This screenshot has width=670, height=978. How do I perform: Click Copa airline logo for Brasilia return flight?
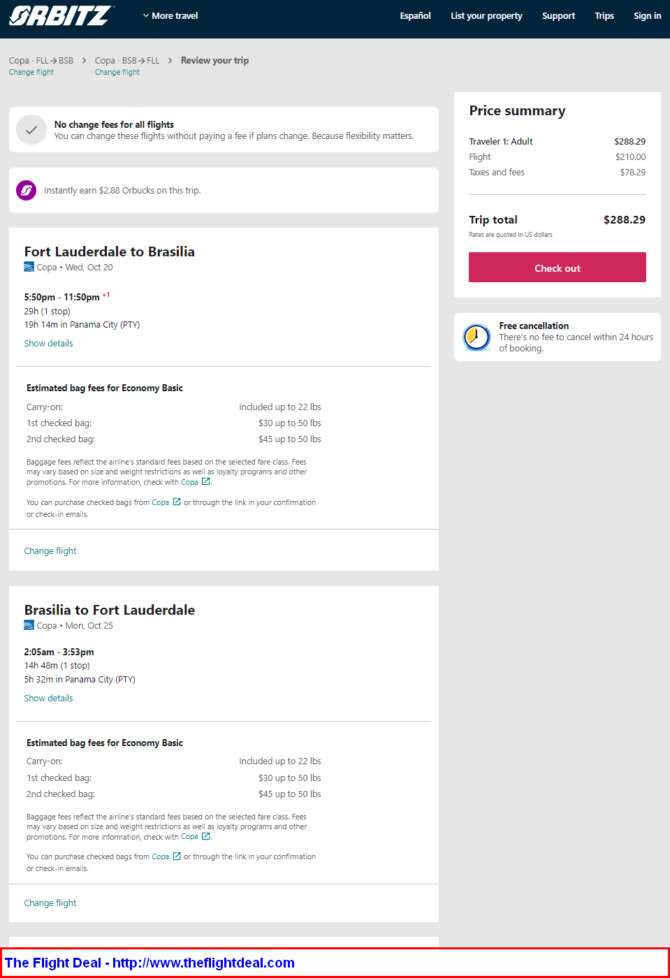29,625
